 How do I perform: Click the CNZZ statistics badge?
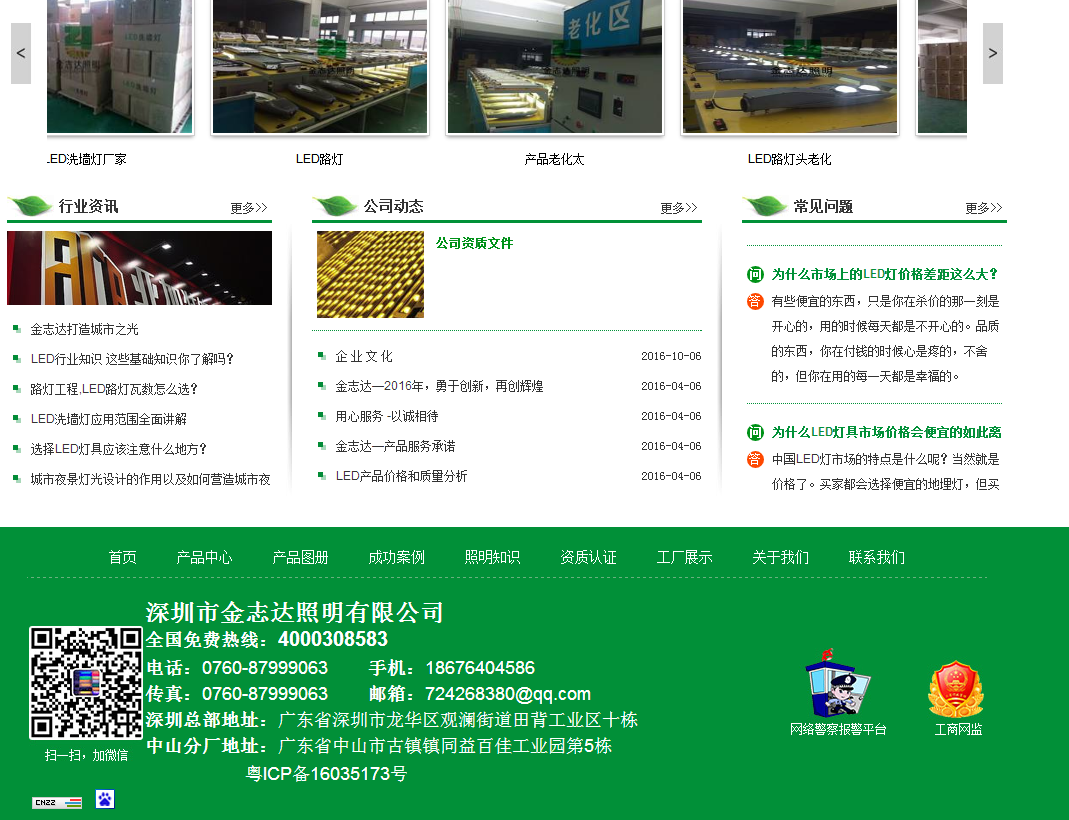[57, 802]
